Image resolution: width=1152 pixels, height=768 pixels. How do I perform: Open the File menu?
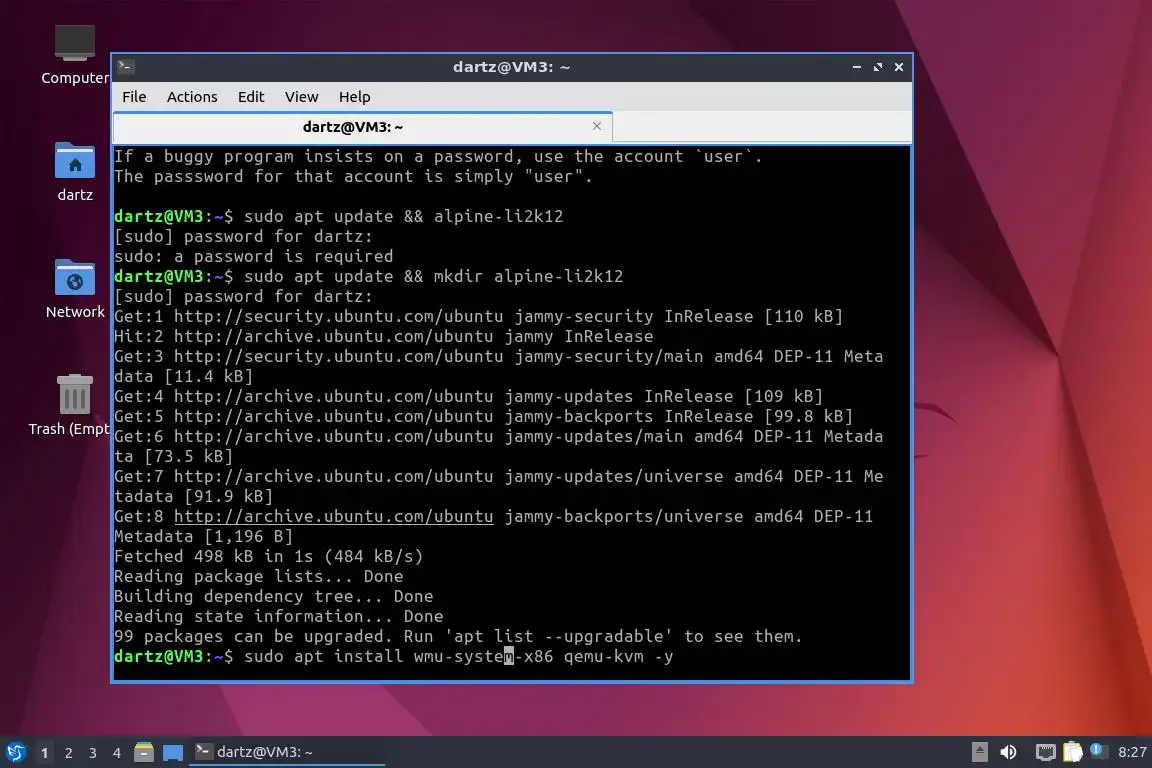pyautogui.click(x=134, y=97)
